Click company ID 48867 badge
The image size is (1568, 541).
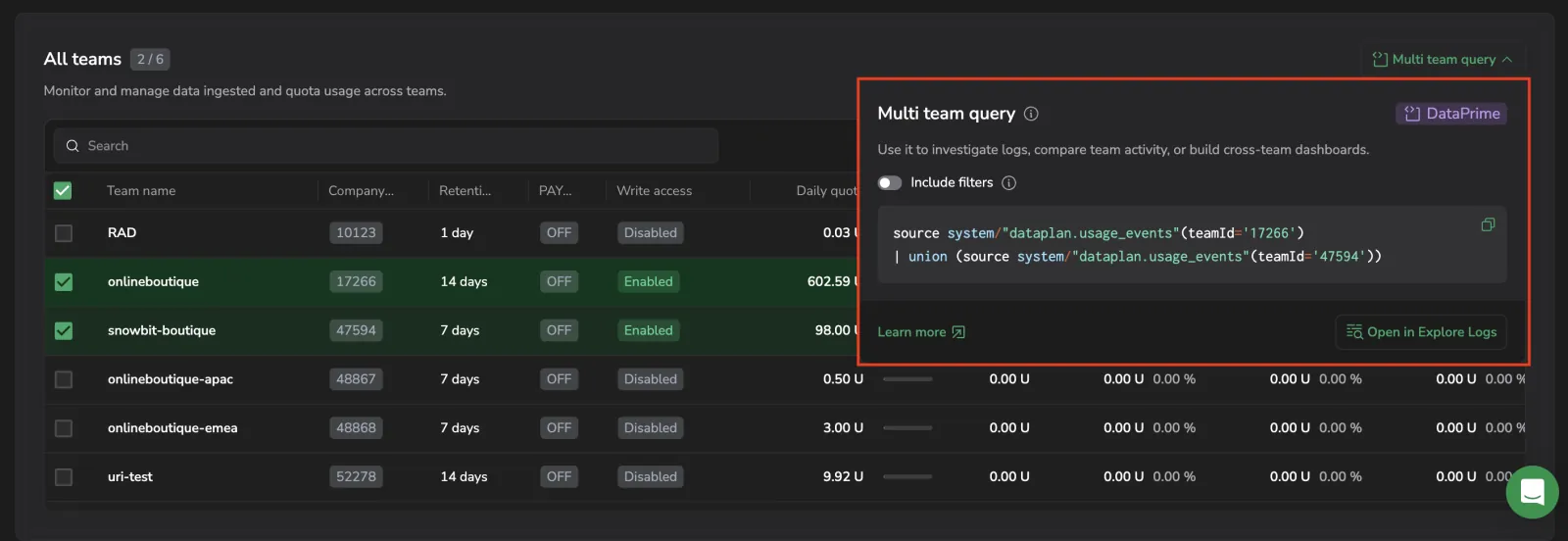coord(356,379)
